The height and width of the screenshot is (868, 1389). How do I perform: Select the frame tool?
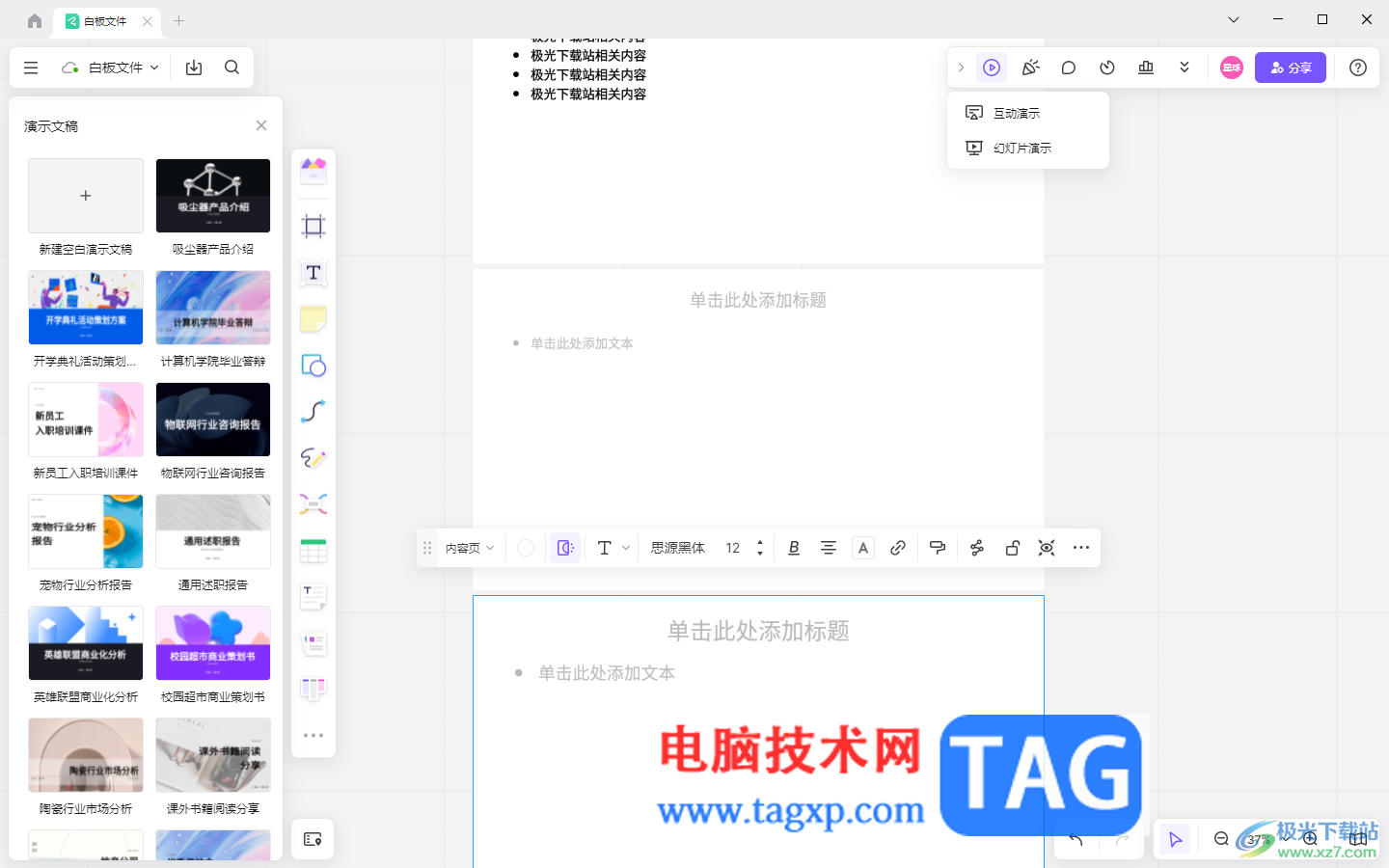tap(313, 227)
